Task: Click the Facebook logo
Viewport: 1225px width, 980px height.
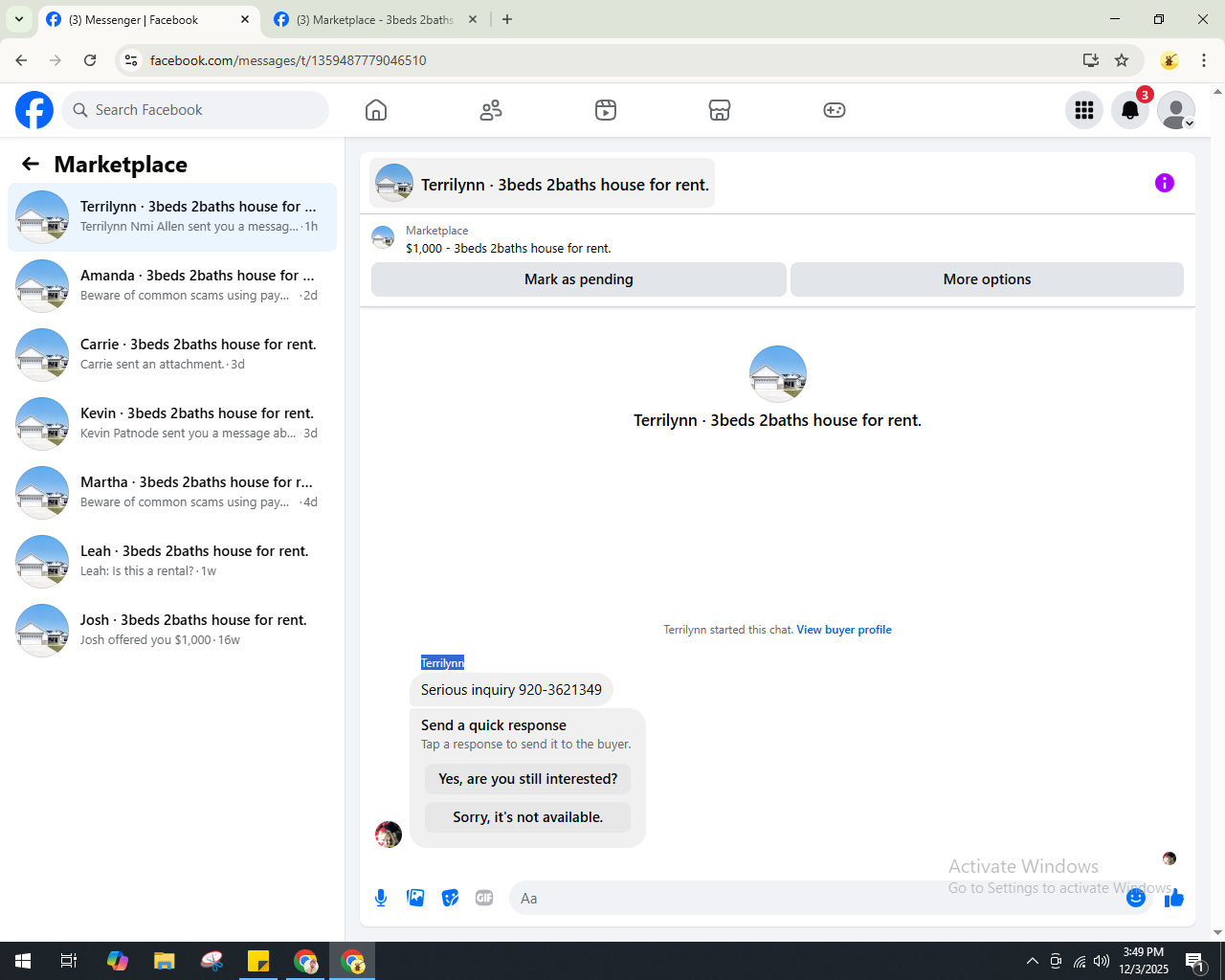Action: click(34, 110)
